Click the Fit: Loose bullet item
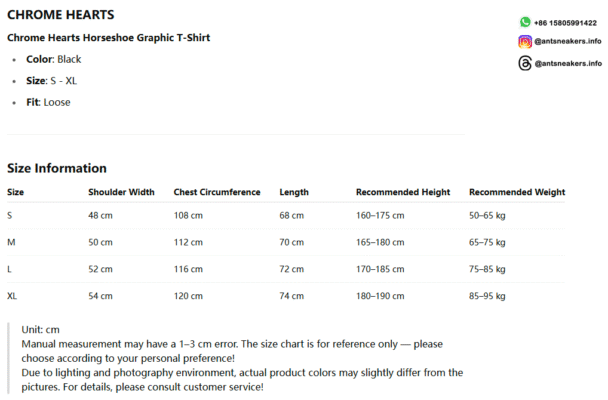The width and height of the screenshot is (608, 400). [48, 102]
